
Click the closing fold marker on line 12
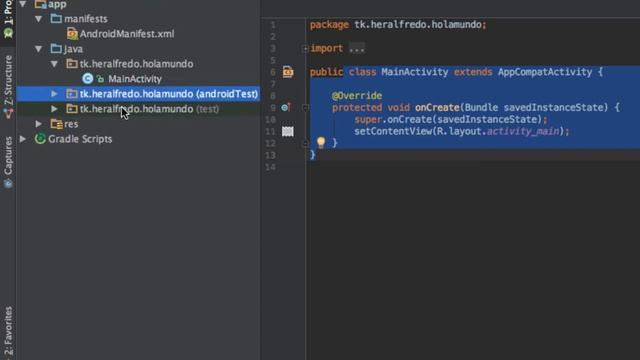tap(305, 143)
